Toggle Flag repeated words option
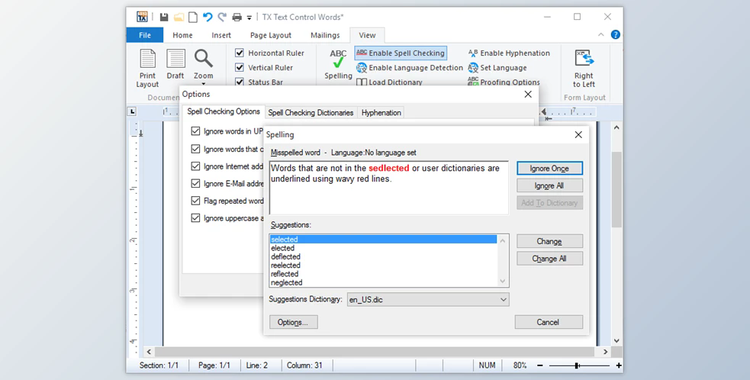 click(195, 201)
